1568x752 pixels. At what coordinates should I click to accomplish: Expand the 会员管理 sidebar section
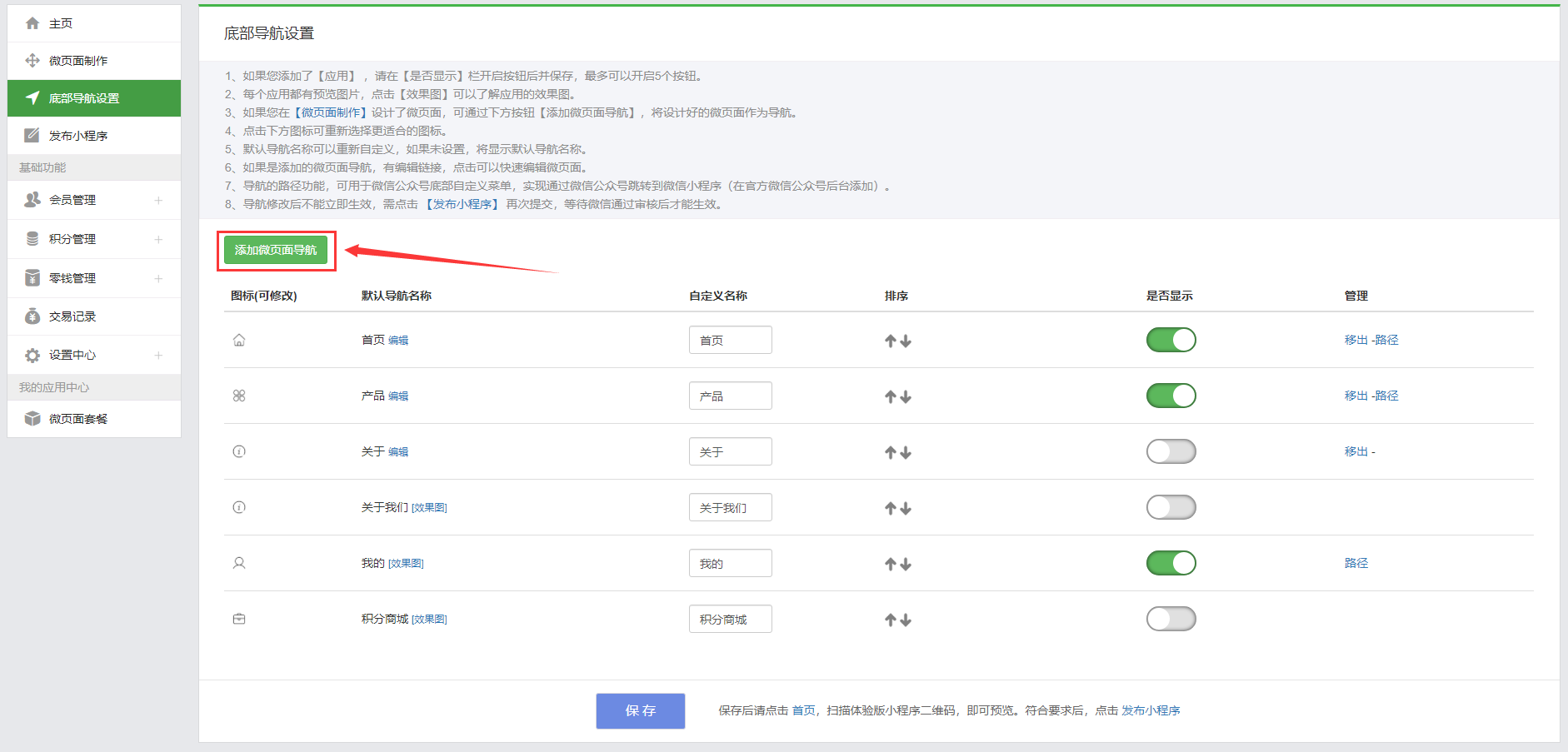(158, 200)
